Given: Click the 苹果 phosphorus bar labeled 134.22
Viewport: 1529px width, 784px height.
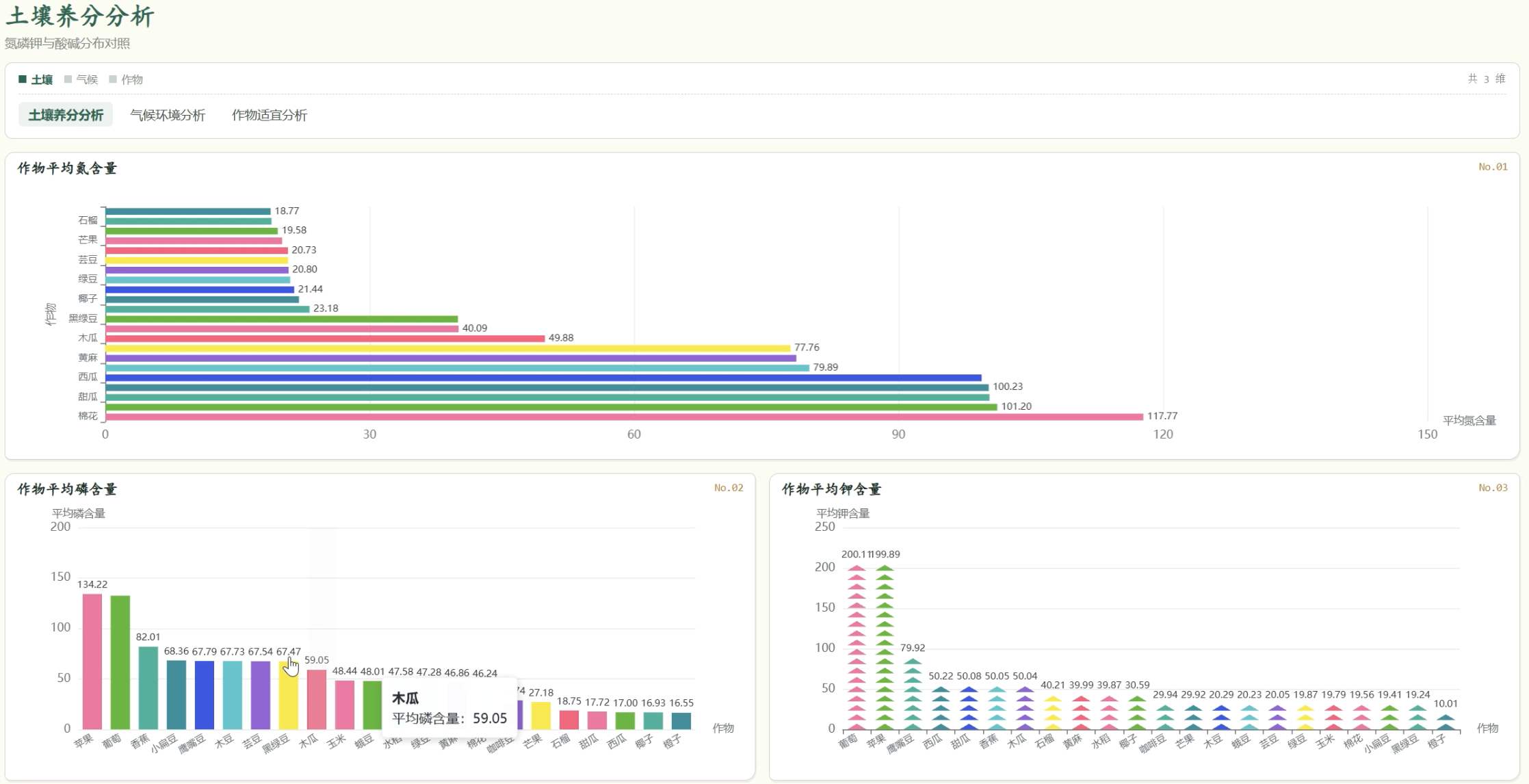Looking at the screenshot, I should pyautogui.click(x=92, y=661).
